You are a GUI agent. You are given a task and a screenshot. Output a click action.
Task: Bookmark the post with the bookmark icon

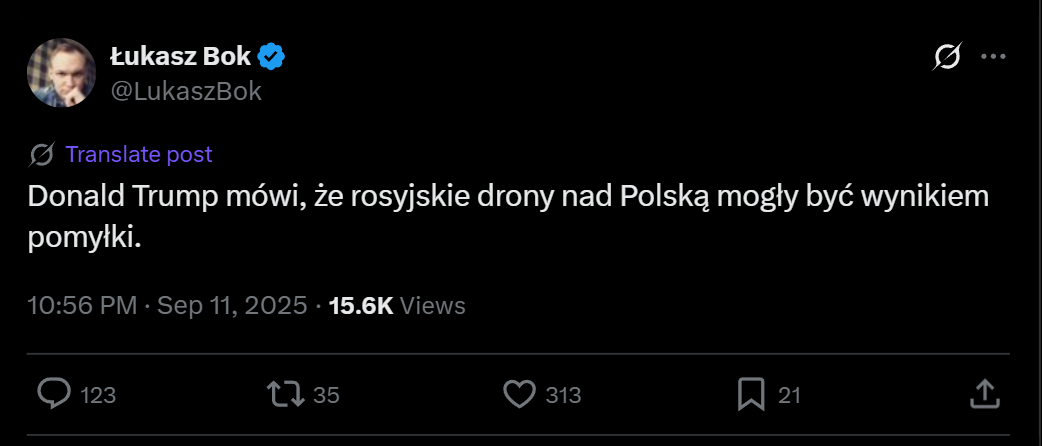pos(750,394)
